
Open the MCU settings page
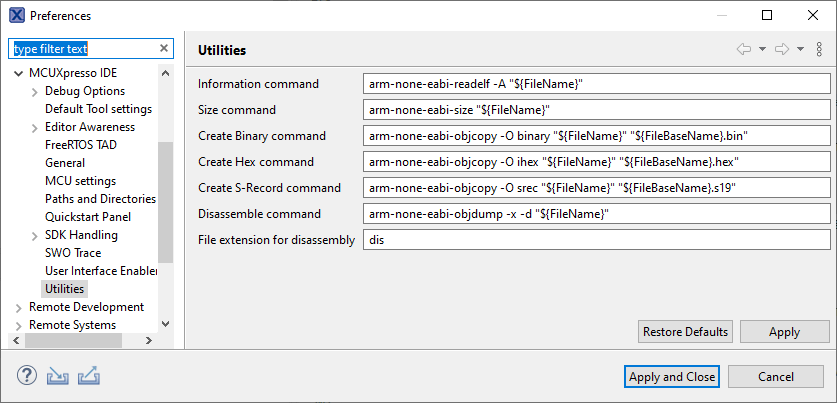click(x=80, y=181)
